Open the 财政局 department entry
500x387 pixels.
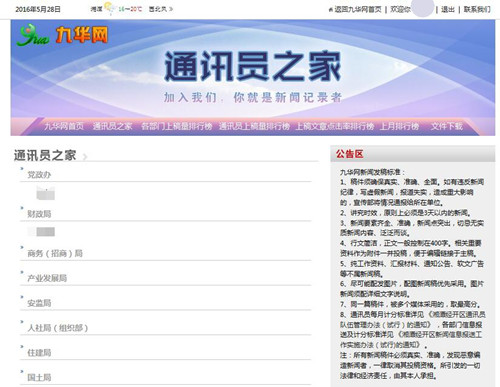(39, 214)
